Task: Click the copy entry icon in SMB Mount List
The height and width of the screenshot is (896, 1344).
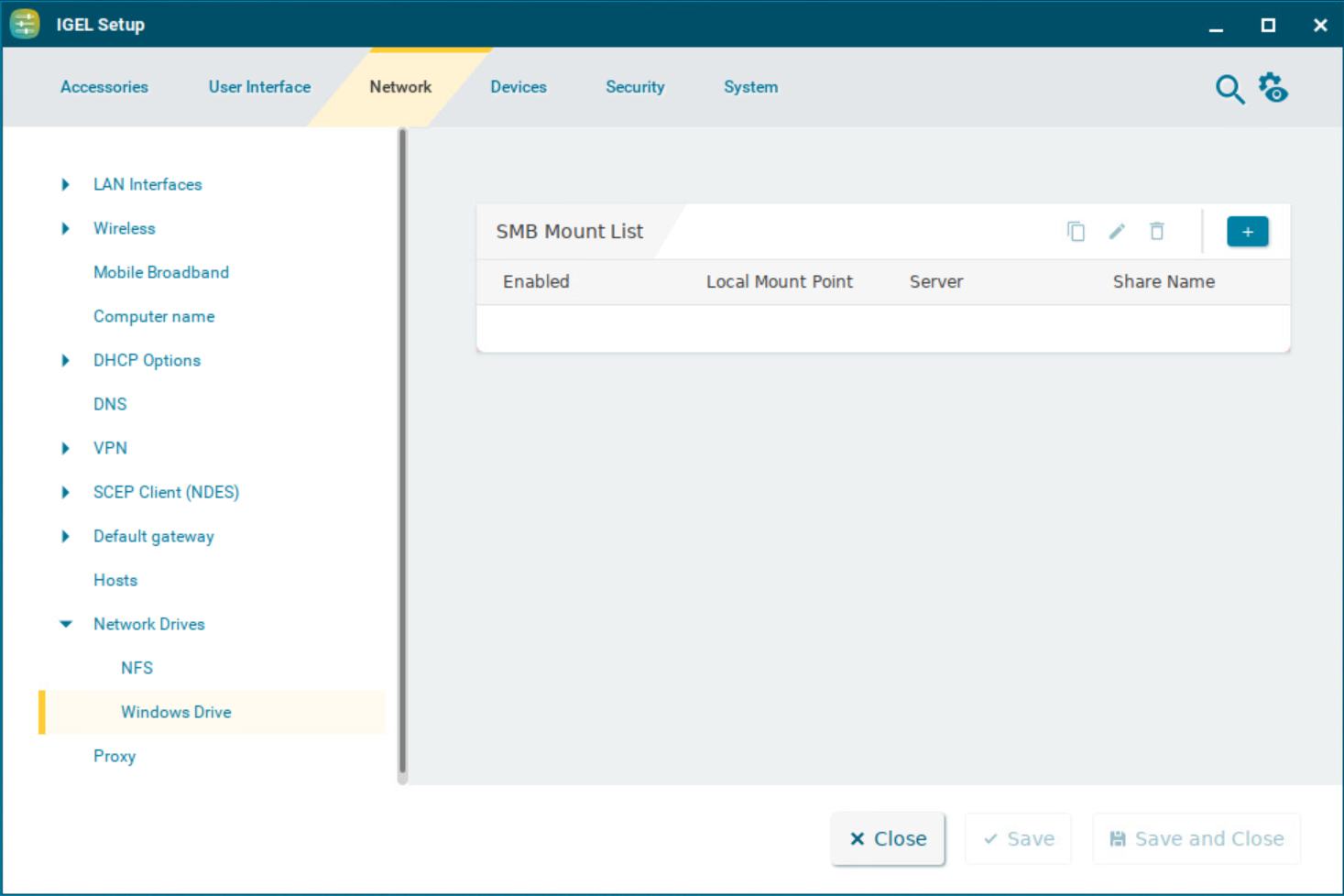Action: [x=1076, y=232]
